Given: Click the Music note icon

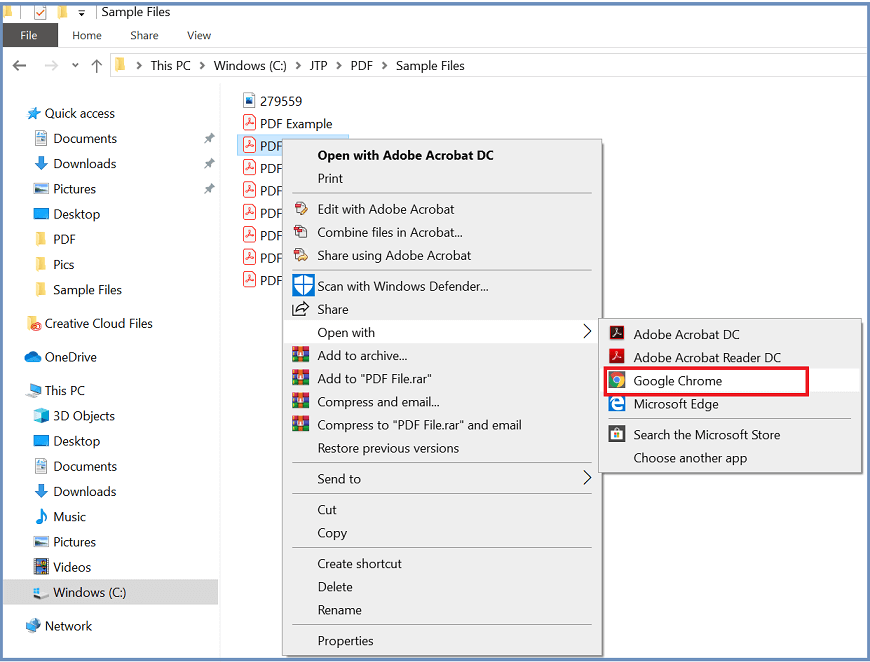Looking at the screenshot, I should [41, 517].
